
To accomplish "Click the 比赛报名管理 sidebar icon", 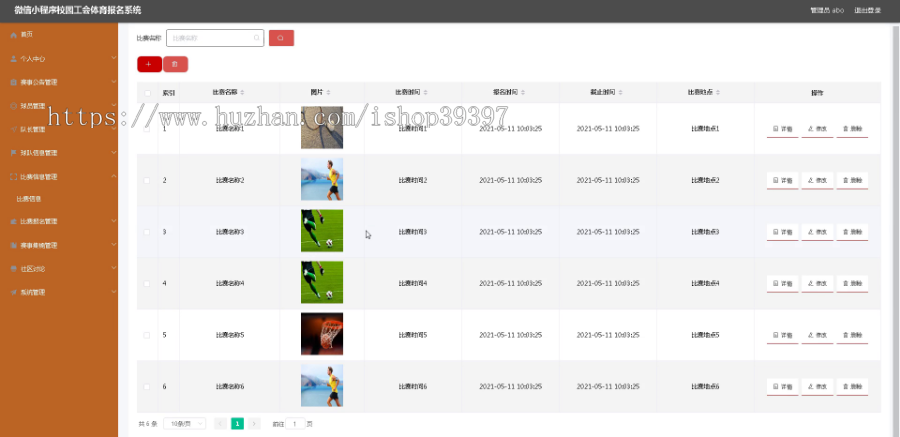I will coord(14,221).
